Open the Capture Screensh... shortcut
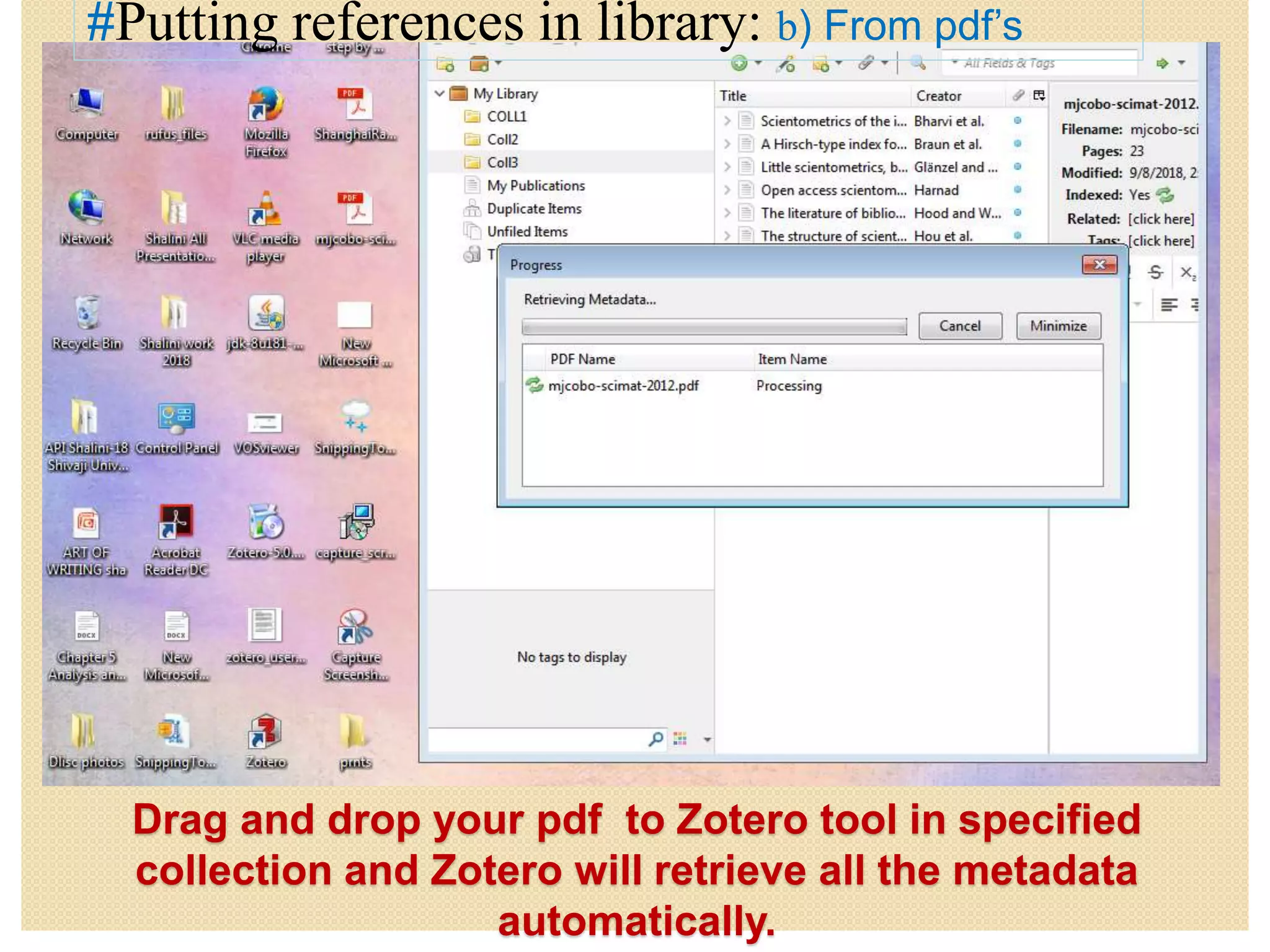The image size is (1270, 952). [355, 645]
